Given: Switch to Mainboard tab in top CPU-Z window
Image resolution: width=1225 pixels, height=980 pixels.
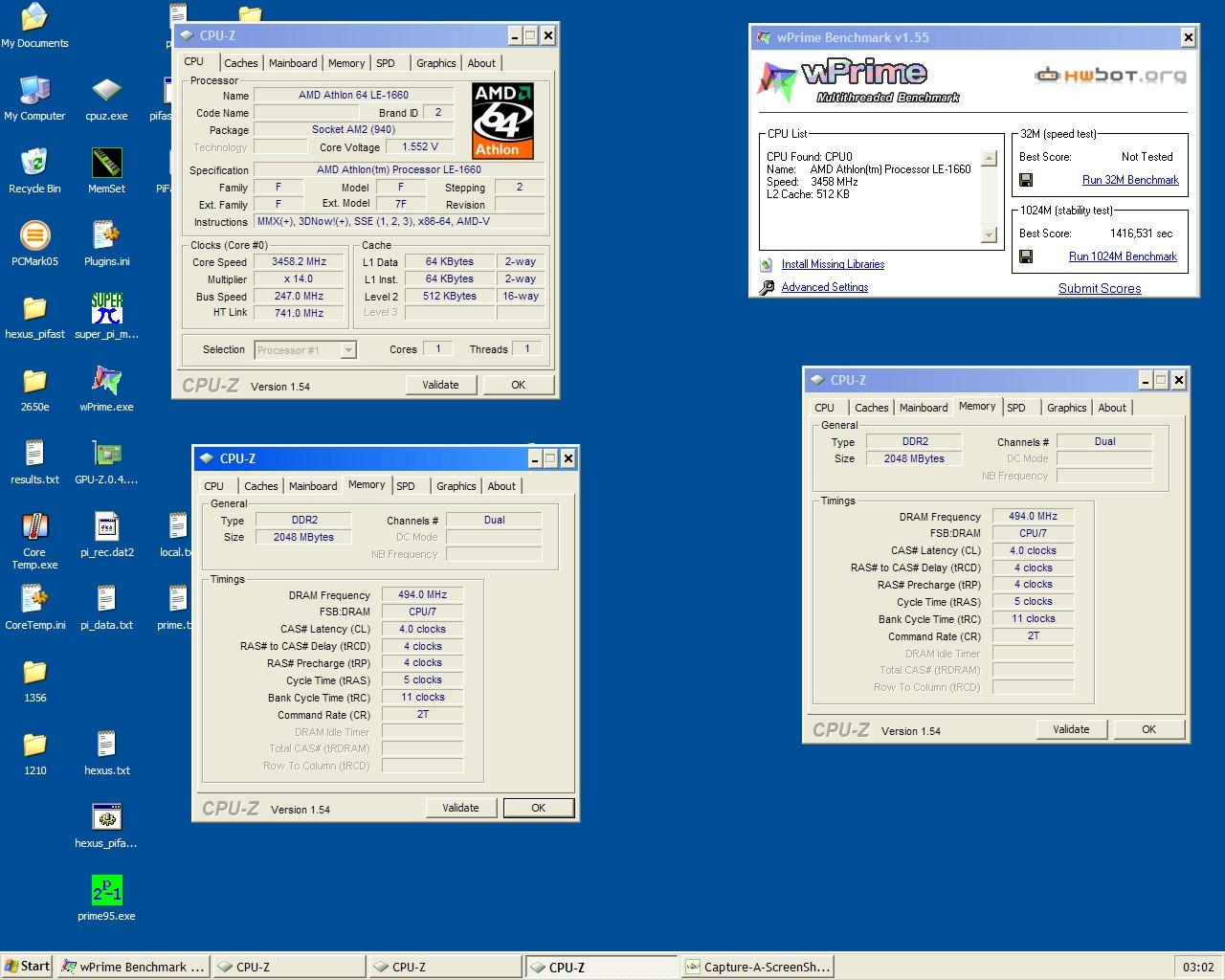Looking at the screenshot, I should tap(293, 63).
